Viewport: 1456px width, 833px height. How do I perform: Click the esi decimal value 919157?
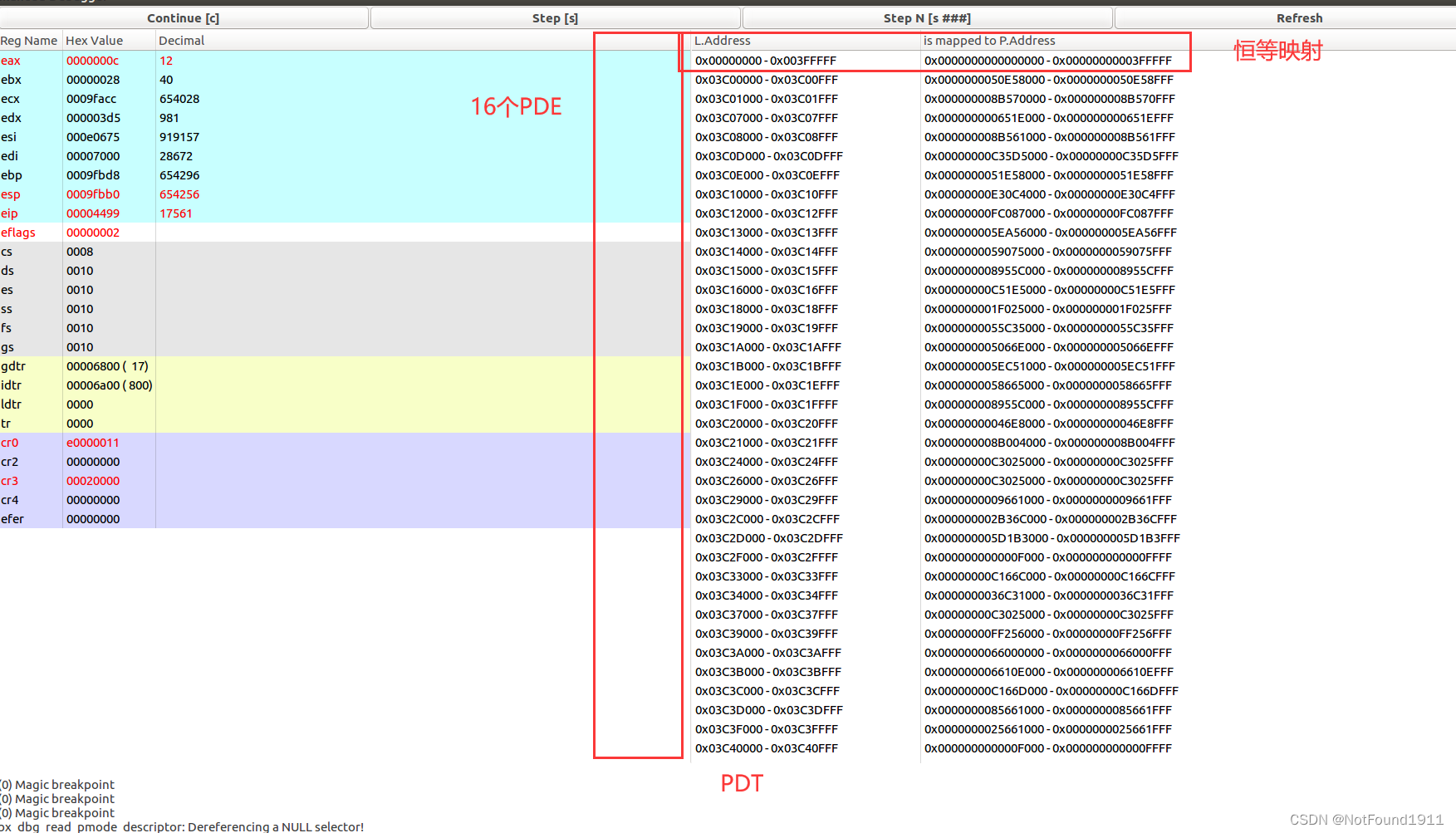click(x=179, y=137)
